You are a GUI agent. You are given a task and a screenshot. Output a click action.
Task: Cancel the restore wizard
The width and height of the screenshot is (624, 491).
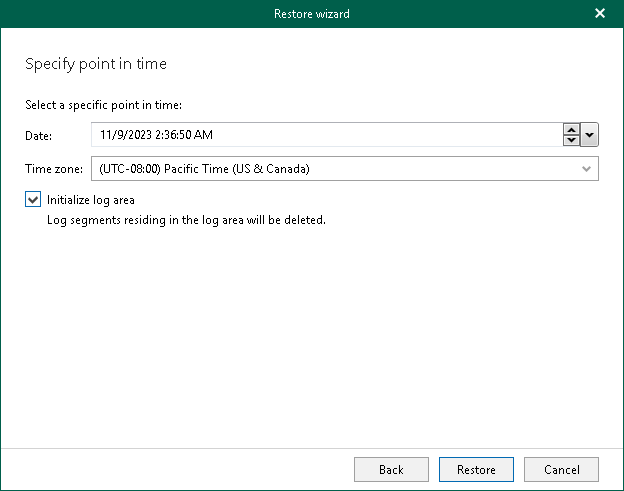click(x=561, y=470)
